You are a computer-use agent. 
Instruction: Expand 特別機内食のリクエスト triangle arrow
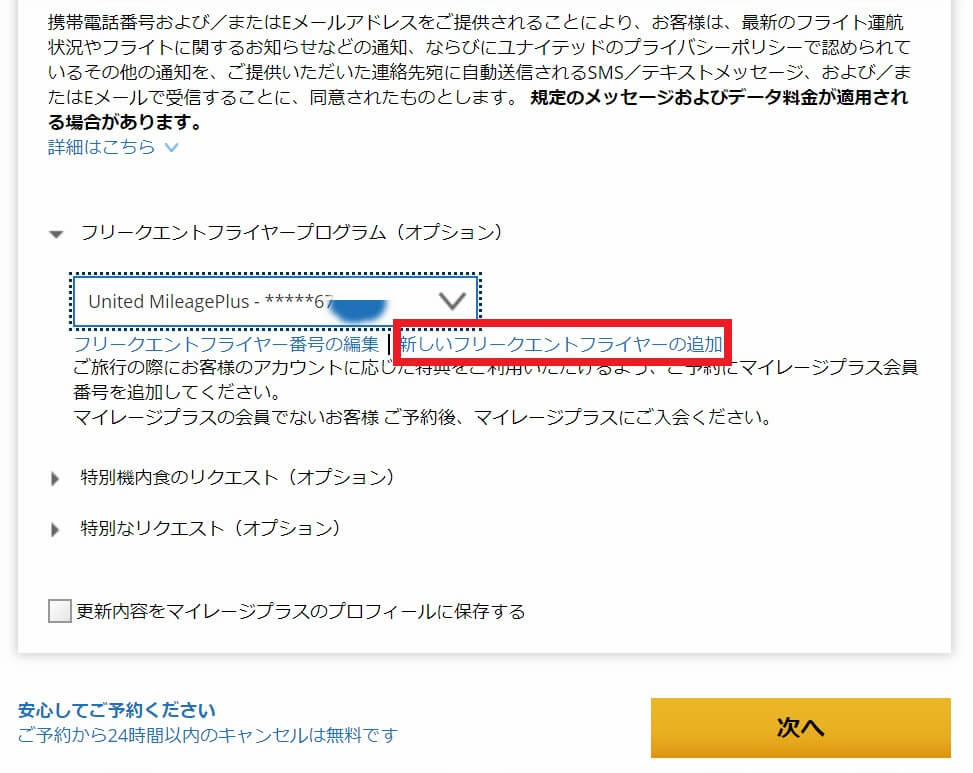click(x=55, y=478)
